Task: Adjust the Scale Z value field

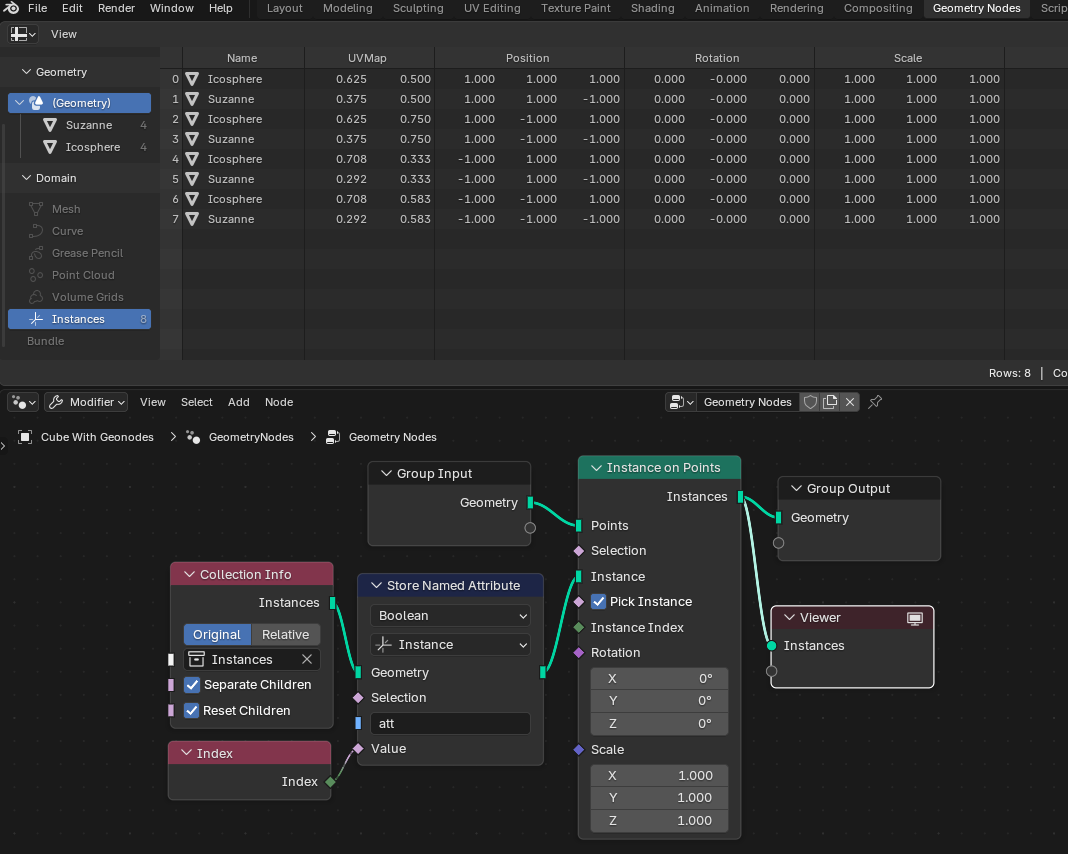Action: click(659, 821)
